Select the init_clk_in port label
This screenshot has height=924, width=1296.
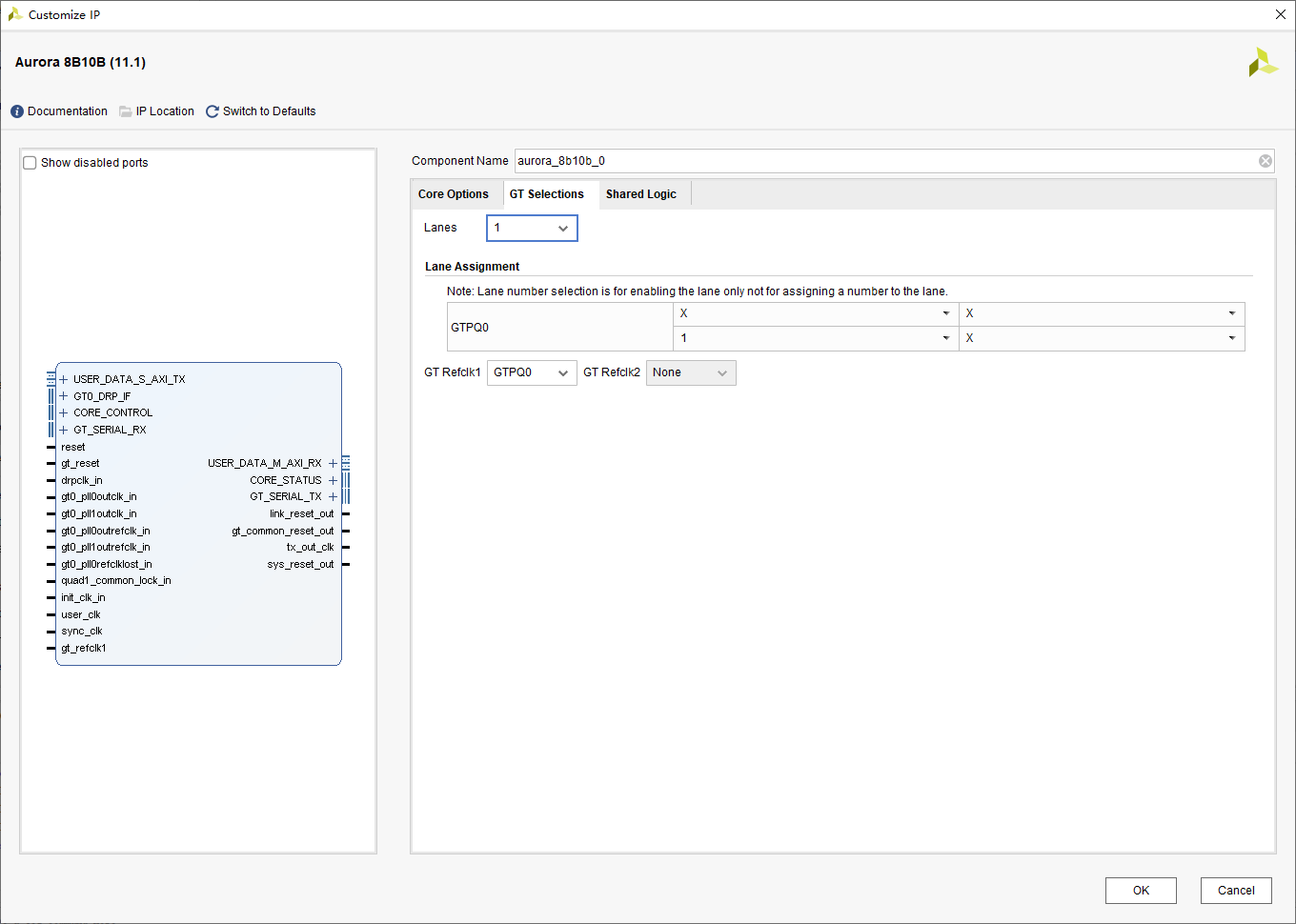tap(83, 597)
